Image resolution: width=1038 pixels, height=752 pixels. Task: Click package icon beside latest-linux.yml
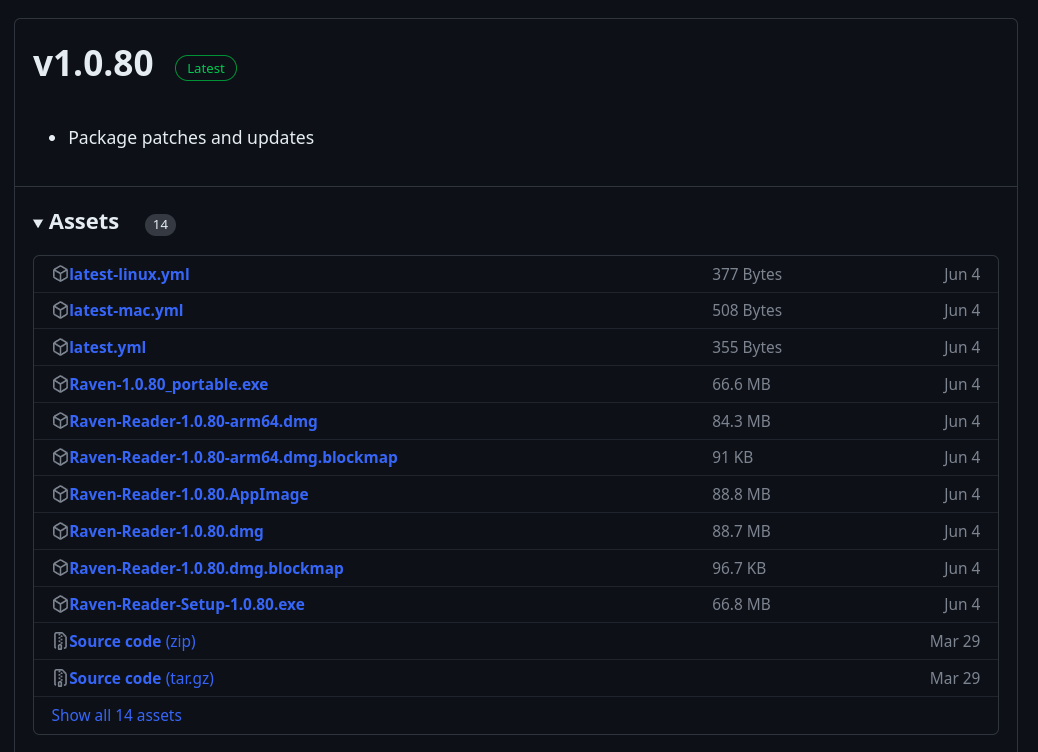pos(60,274)
